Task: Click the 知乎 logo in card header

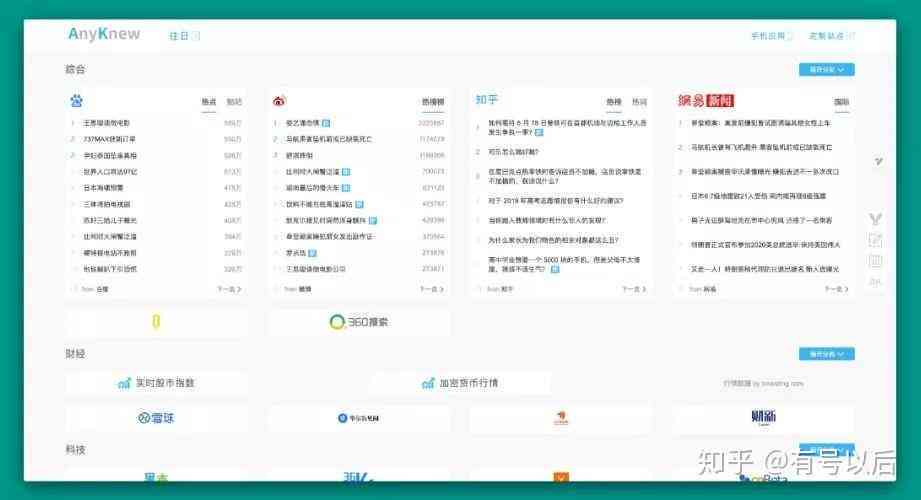Action: pos(486,99)
